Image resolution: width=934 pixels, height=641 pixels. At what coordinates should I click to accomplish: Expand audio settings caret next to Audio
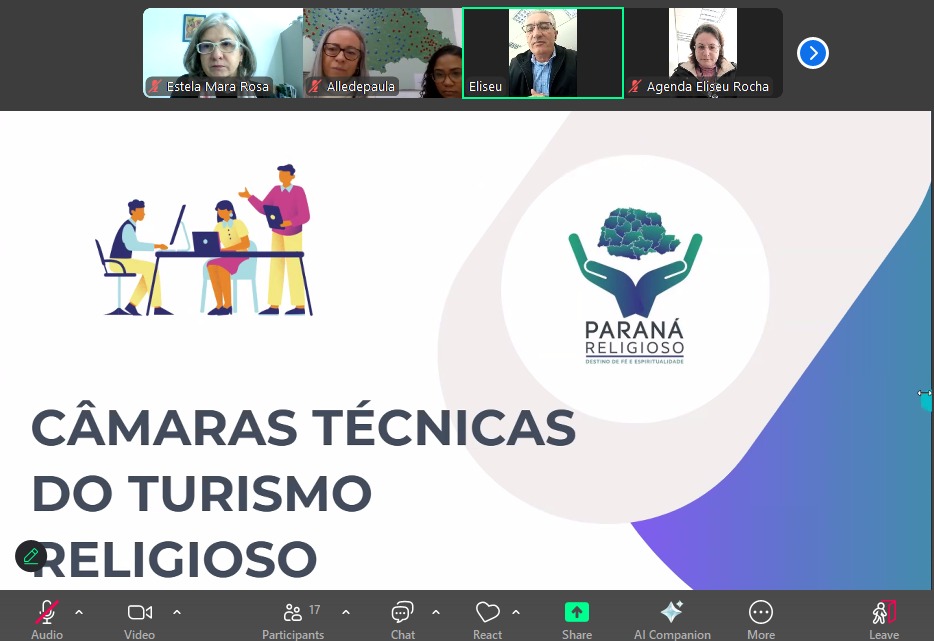point(79,612)
